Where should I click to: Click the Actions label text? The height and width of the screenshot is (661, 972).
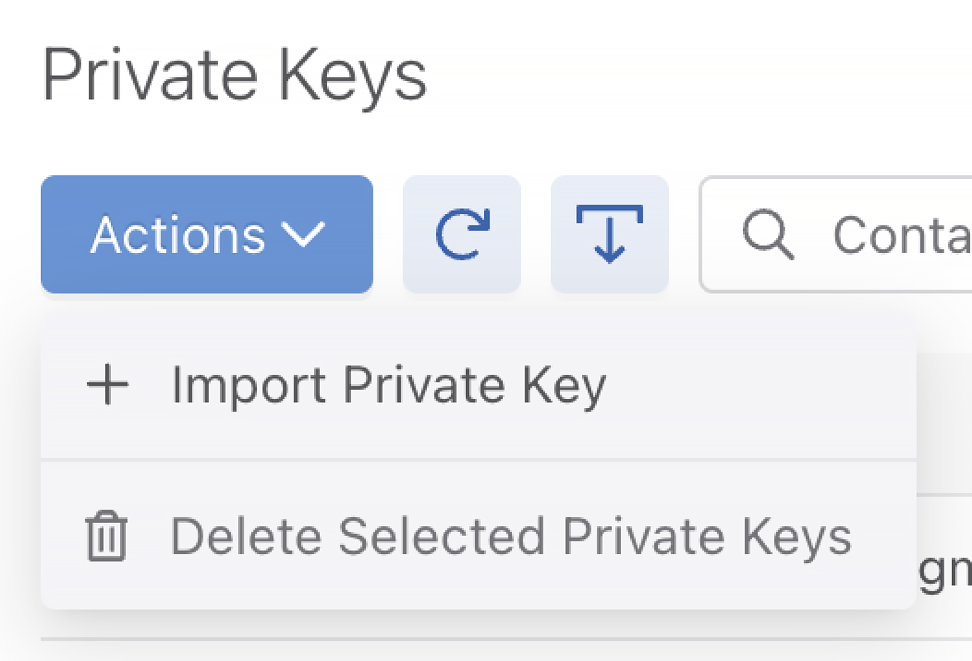(x=178, y=235)
